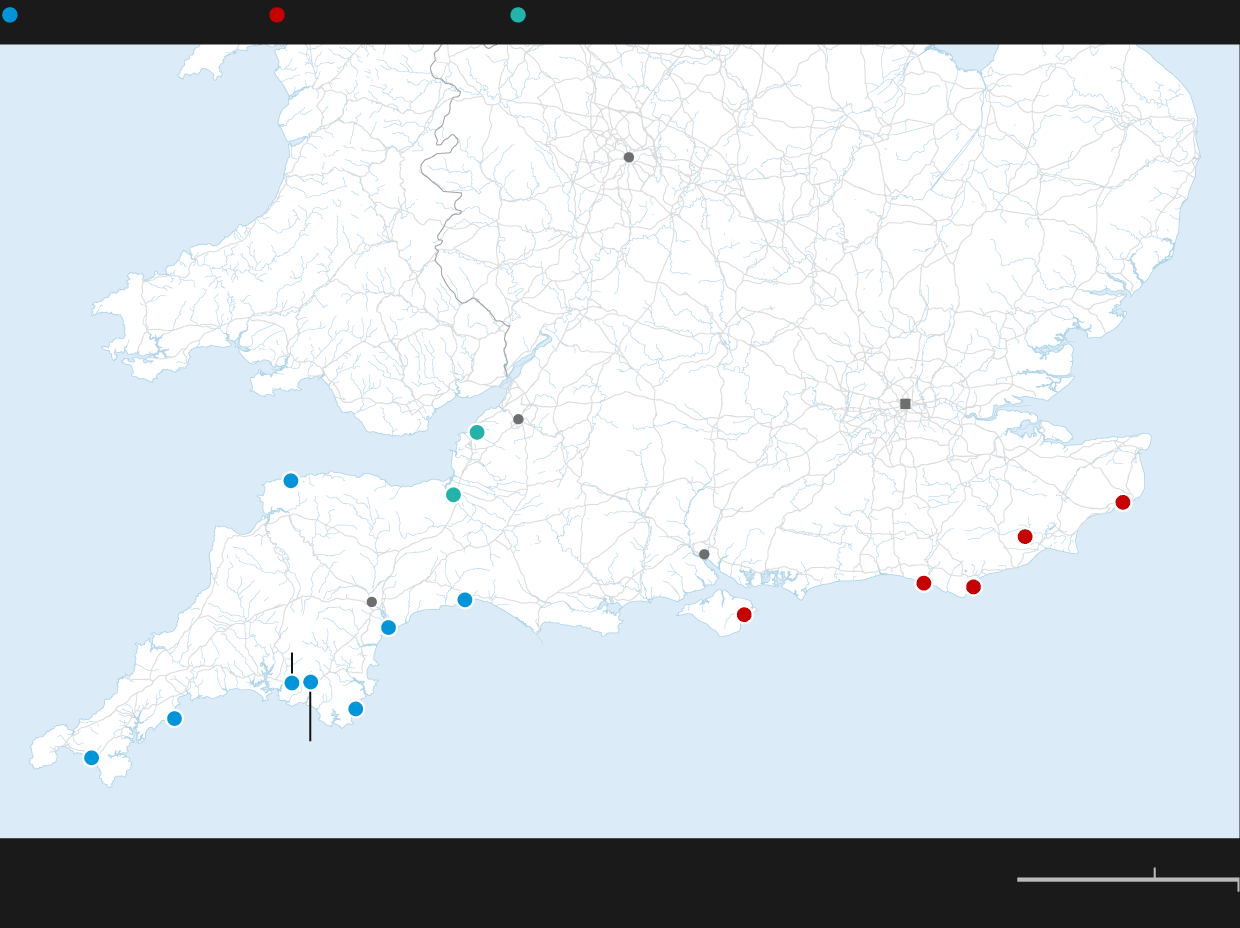Select the northern teal marker near Bristol Channel
The height and width of the screenshot is (928, 1240).
tap(477, 432)
